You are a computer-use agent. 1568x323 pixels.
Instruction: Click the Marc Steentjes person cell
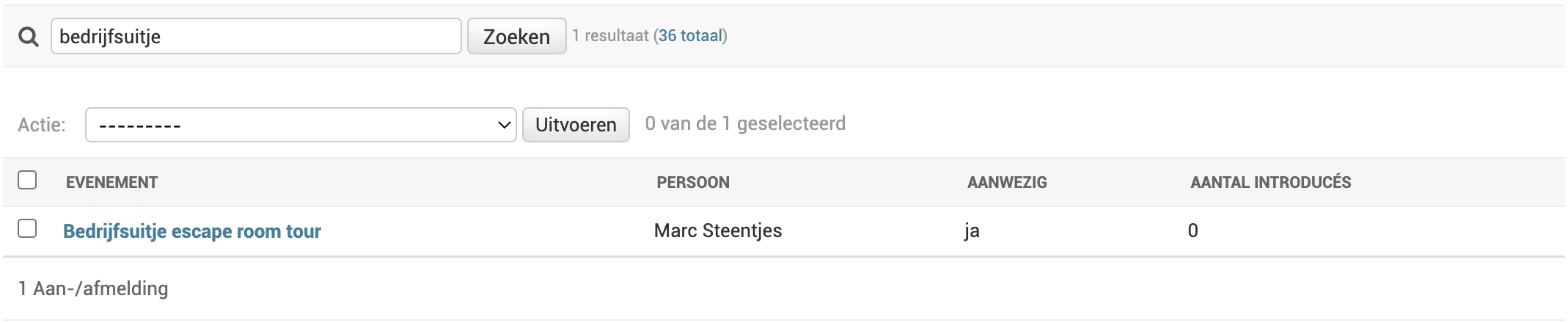(x=717, y=231)
